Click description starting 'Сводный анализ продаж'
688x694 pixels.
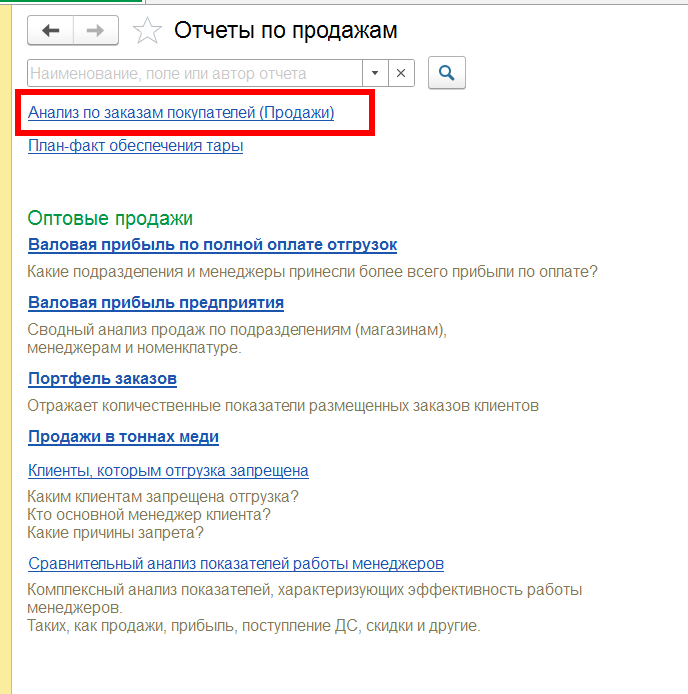click(237, 339)
